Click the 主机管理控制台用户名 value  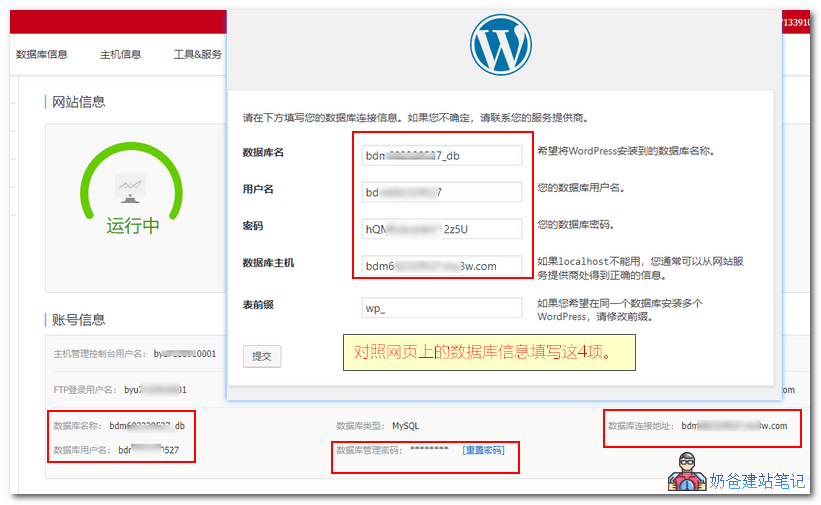184,354
